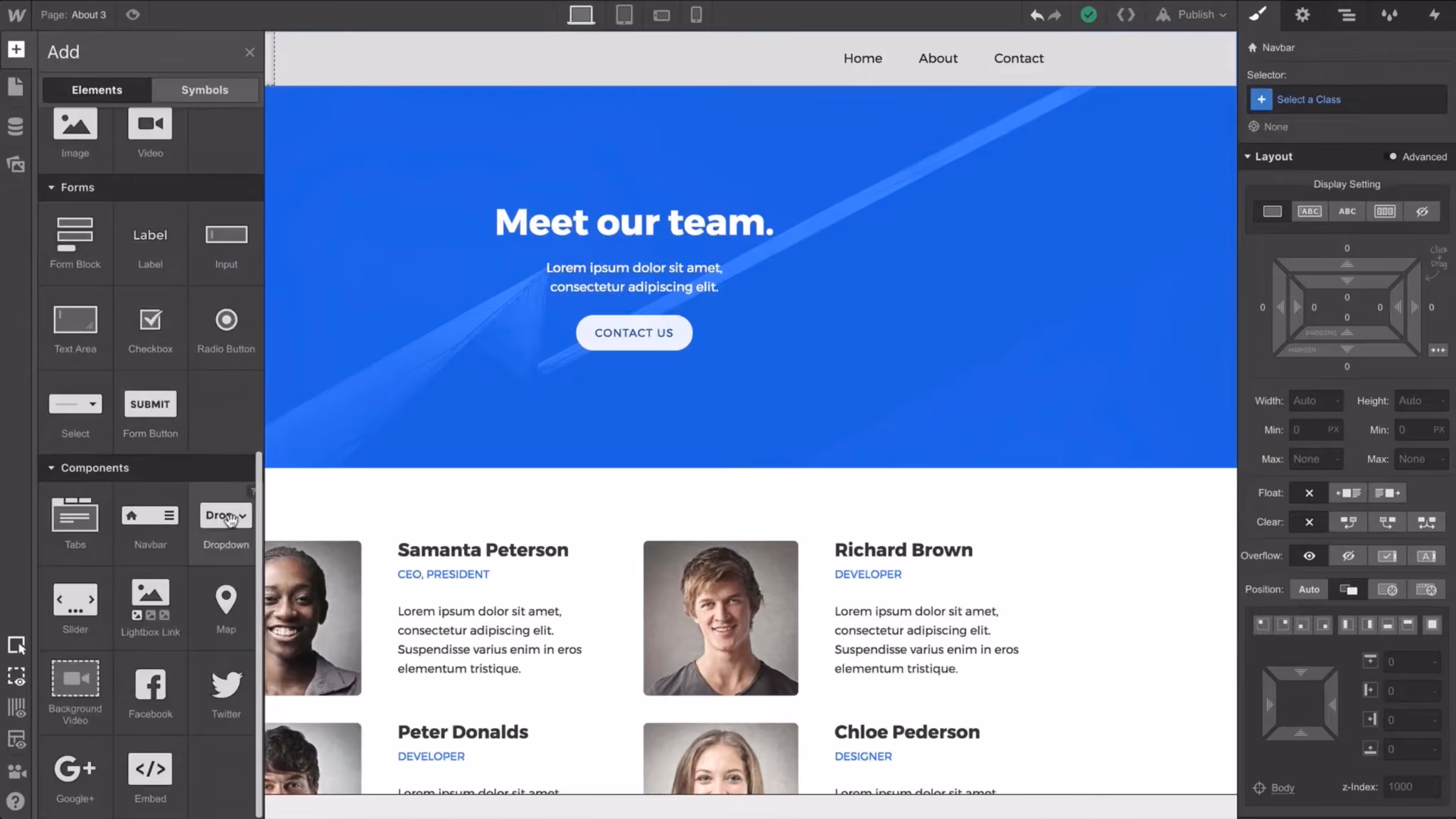Click the Width input field
This screenshot has width=1456, height=819.
coord(1315,401)
